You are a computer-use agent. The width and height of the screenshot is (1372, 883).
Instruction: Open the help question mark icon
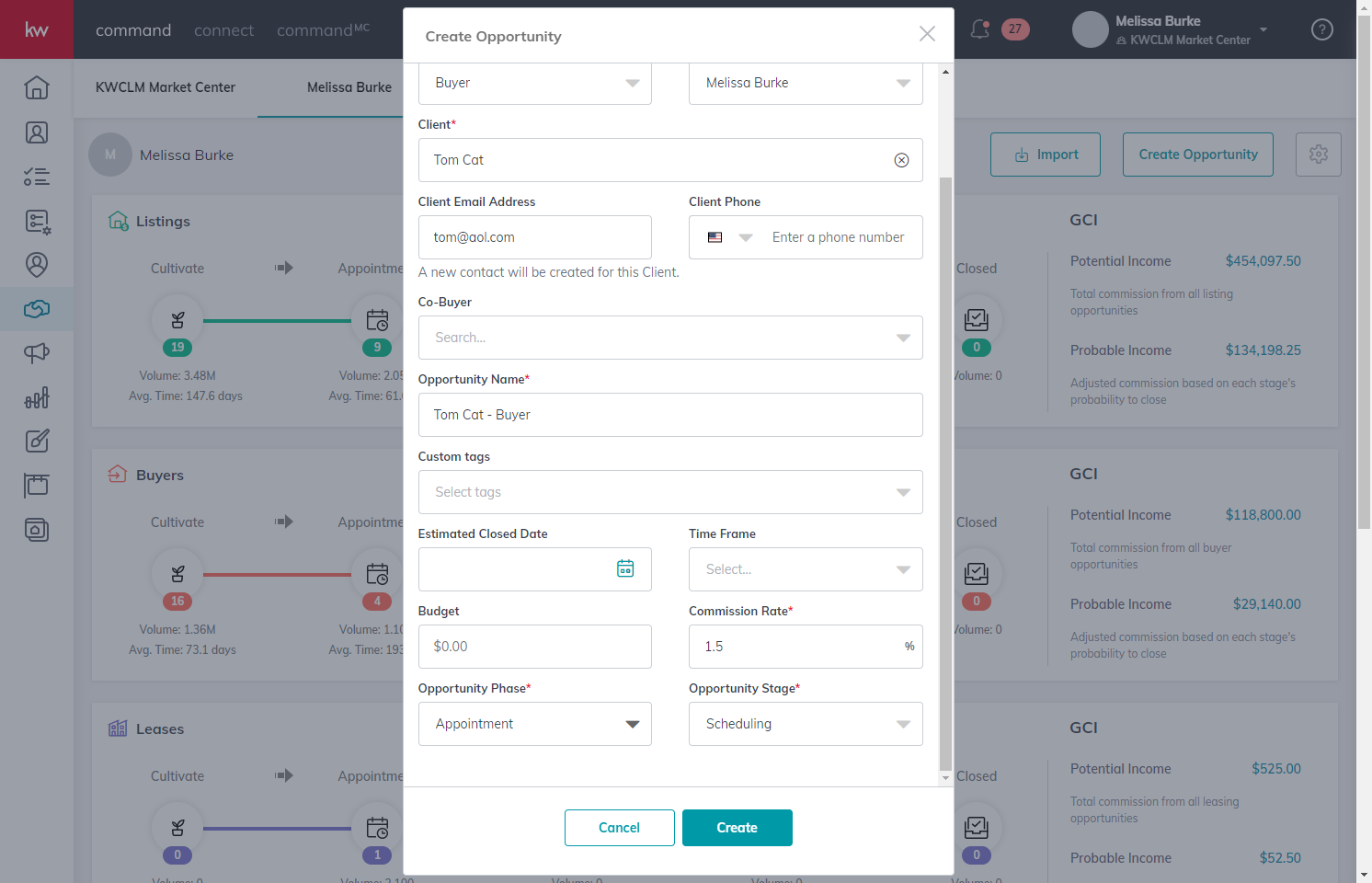coord(1322,29)
